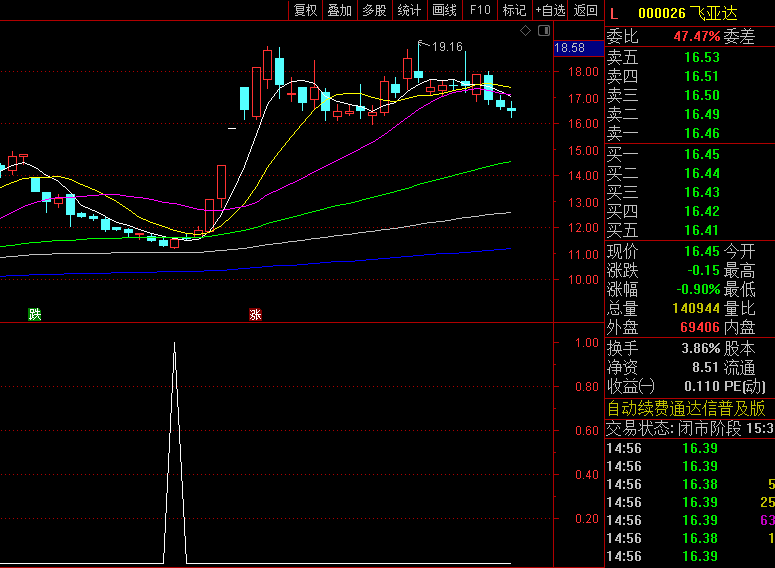Click 收益(一) value 0.110
This screenshot has width=775, height=568.
tap(702, 386)
